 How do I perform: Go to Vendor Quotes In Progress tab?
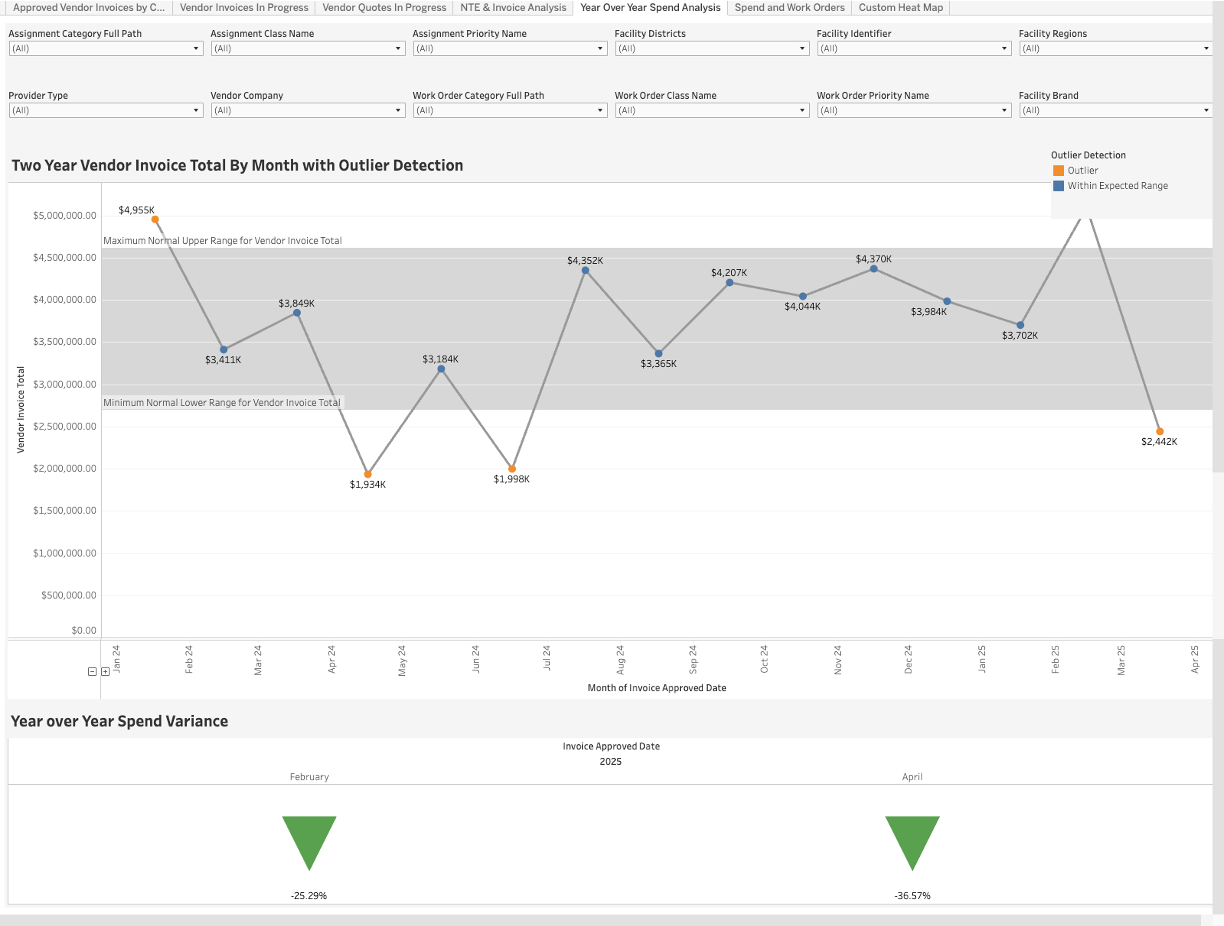[384, 8]
